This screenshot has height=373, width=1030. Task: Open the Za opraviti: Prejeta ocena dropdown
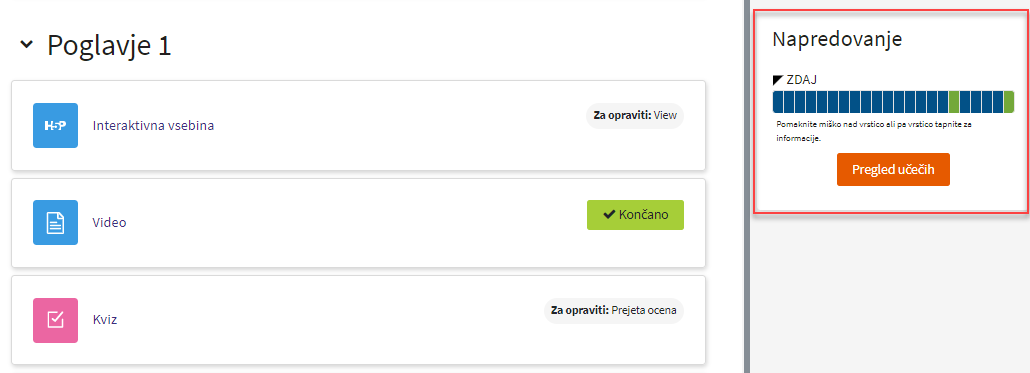point(614,311)
